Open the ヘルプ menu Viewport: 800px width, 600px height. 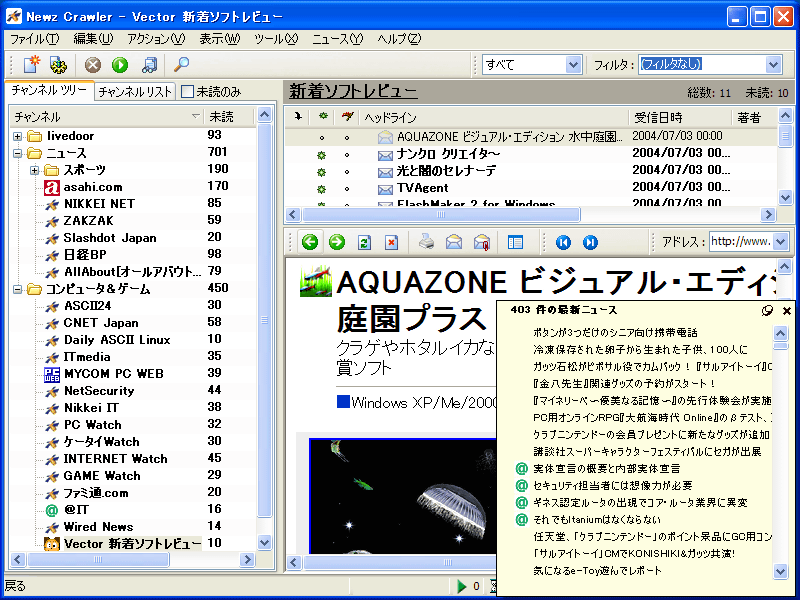399,39
